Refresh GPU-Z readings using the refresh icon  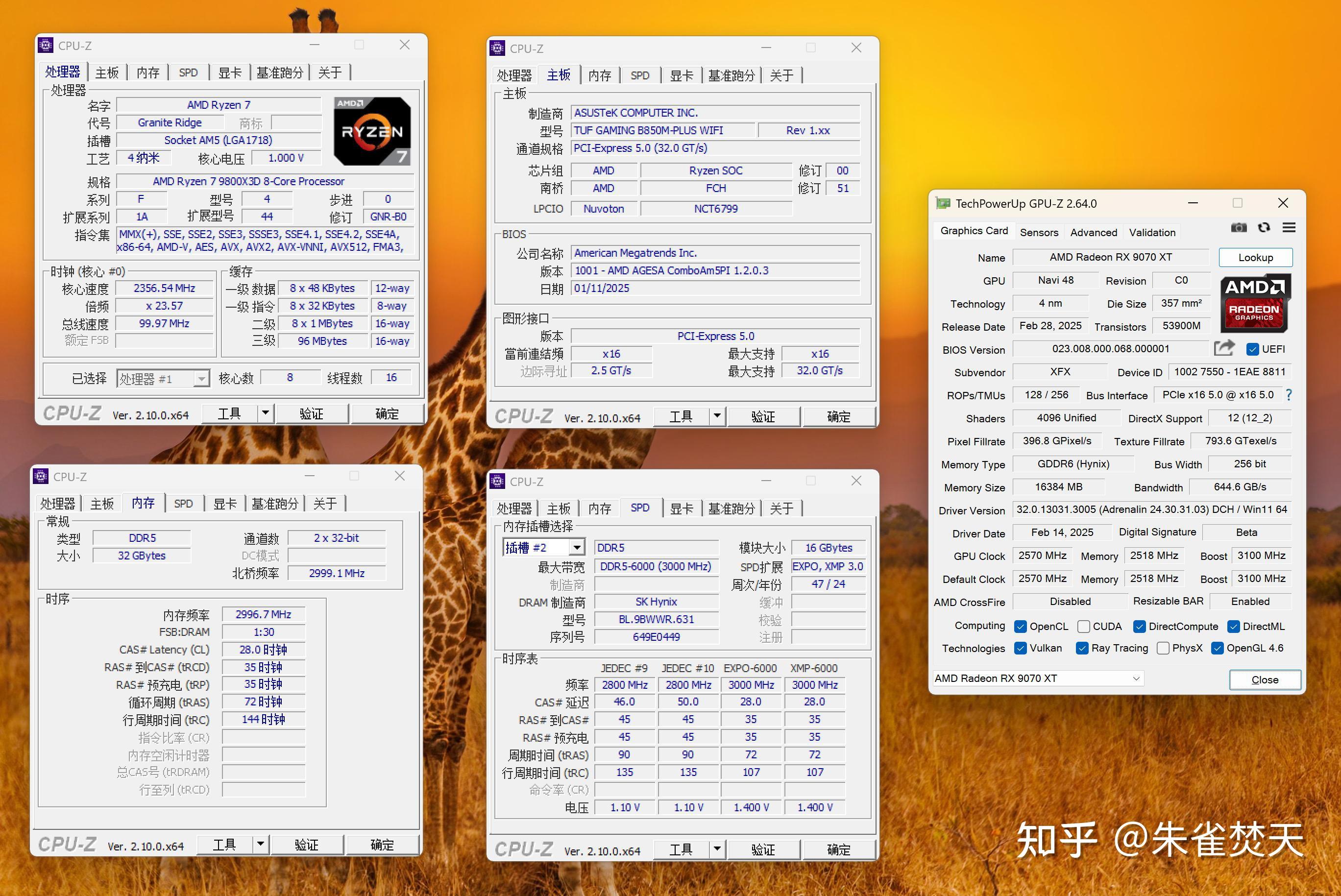tap(1264, 227)
